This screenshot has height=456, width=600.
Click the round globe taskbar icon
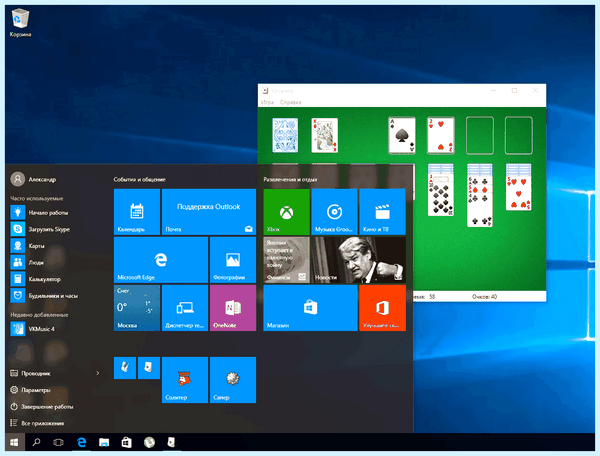(149, 442)
